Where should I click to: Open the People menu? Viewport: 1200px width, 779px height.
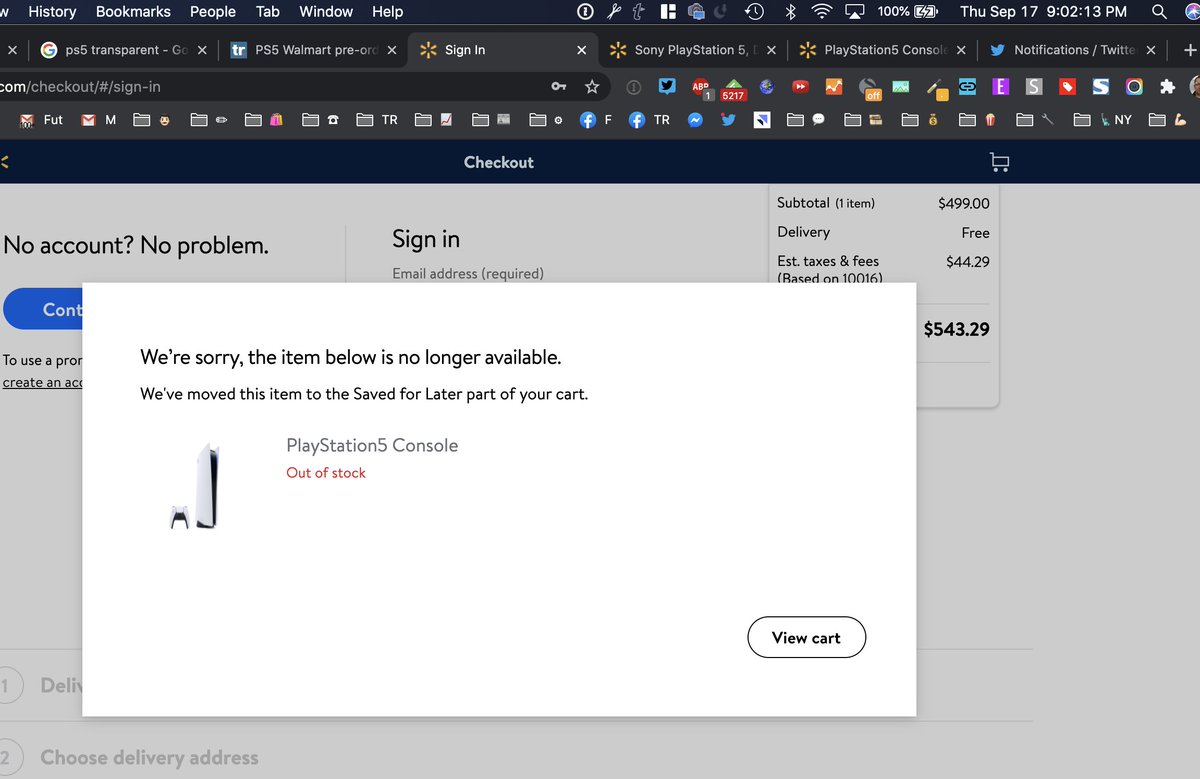pos(213,12)
